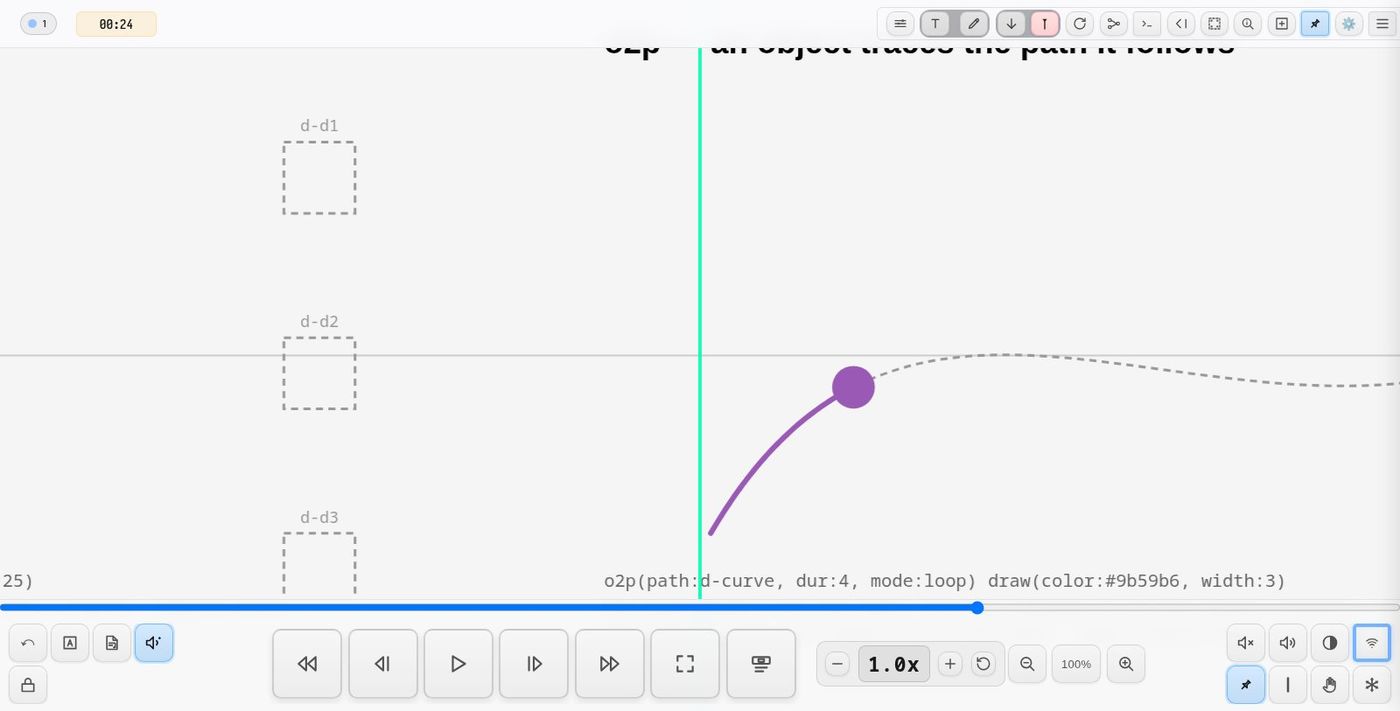Toggle the wifi signal button

tap(1372, 643)
